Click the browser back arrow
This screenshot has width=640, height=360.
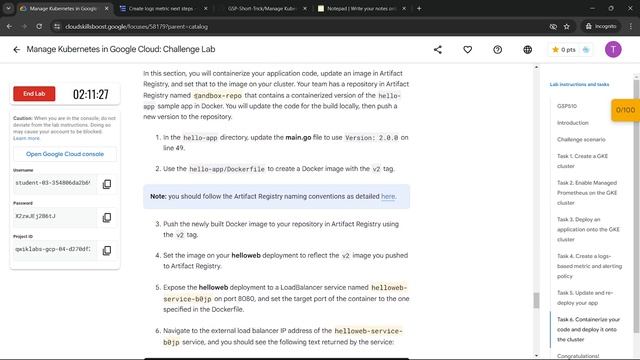pos(9,27)
